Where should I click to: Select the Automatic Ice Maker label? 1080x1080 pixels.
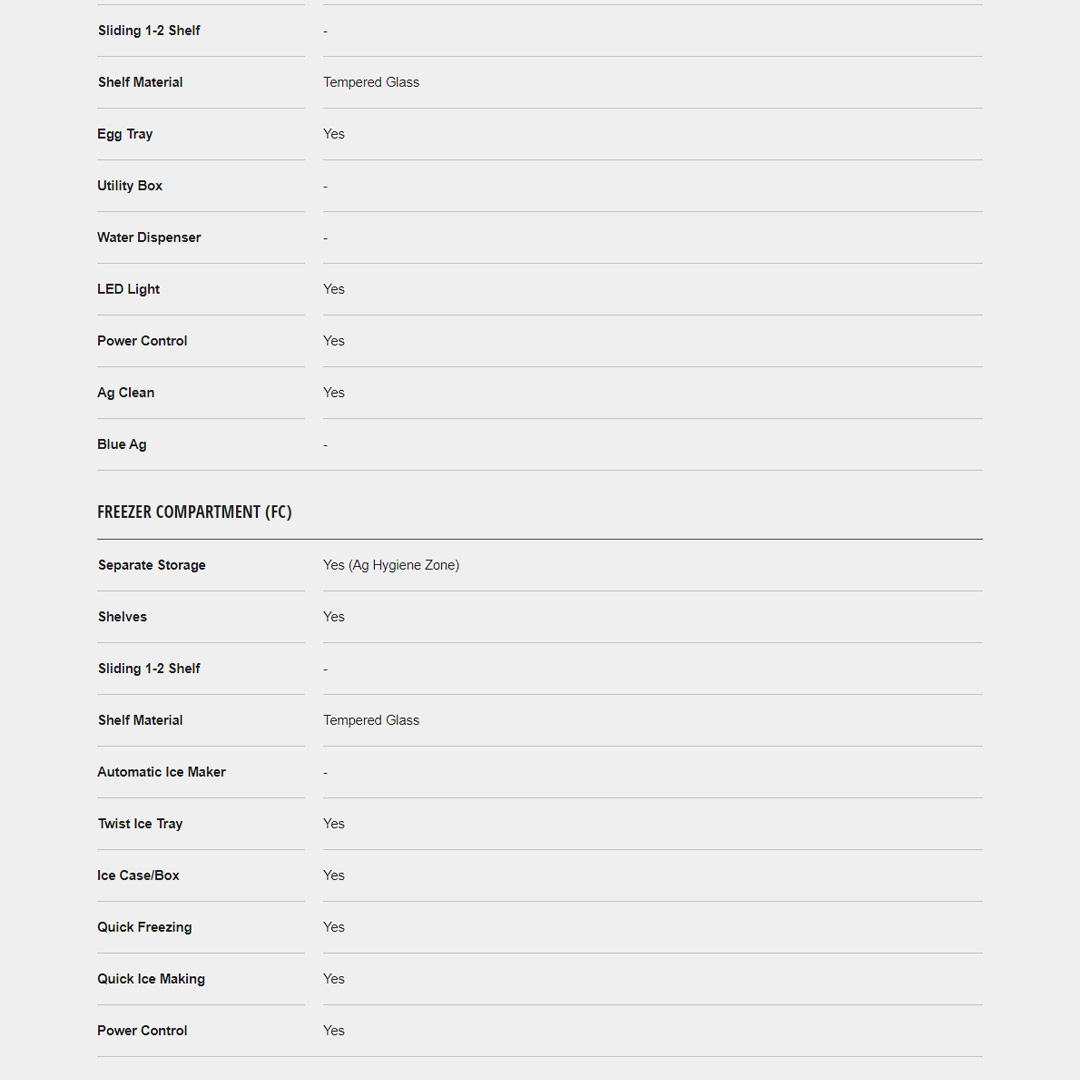click(162, 772)
